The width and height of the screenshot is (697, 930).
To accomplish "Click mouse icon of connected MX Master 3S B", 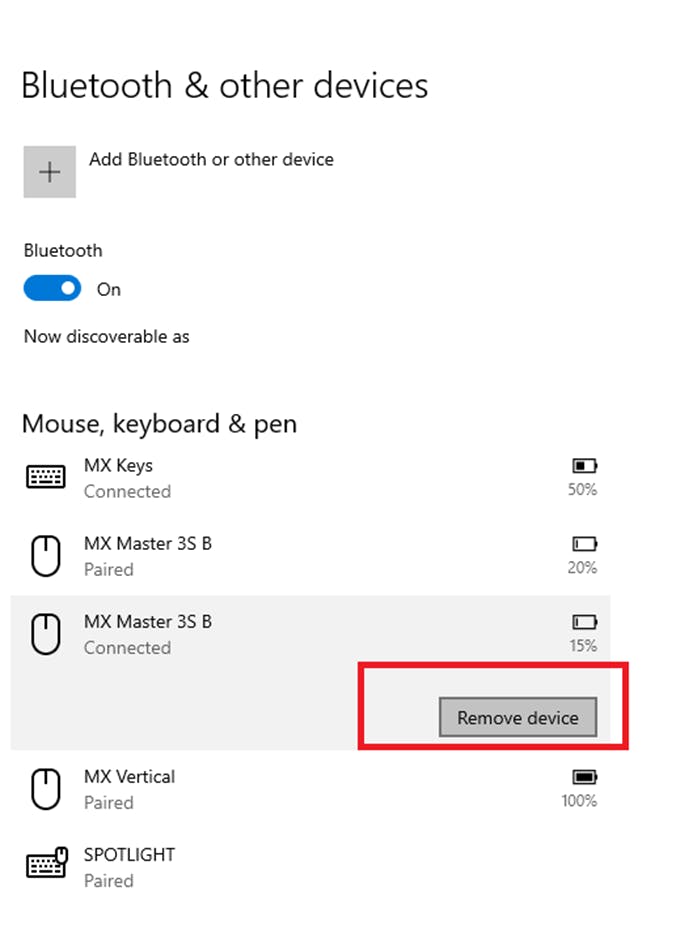I will pyautogui.click(x=46, y=634).
